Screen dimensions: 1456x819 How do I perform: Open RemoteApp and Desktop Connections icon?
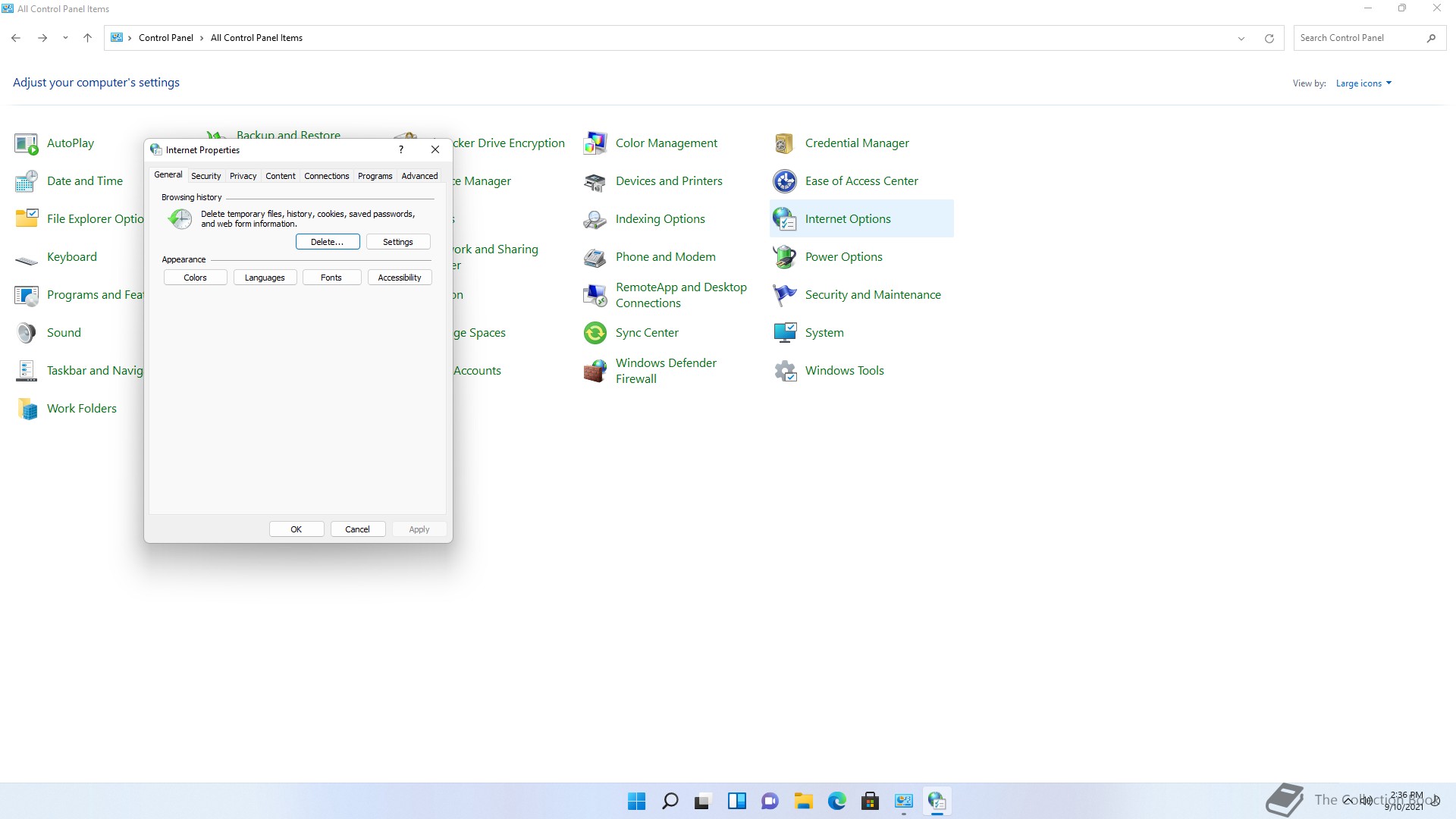[x=595, y=295]
